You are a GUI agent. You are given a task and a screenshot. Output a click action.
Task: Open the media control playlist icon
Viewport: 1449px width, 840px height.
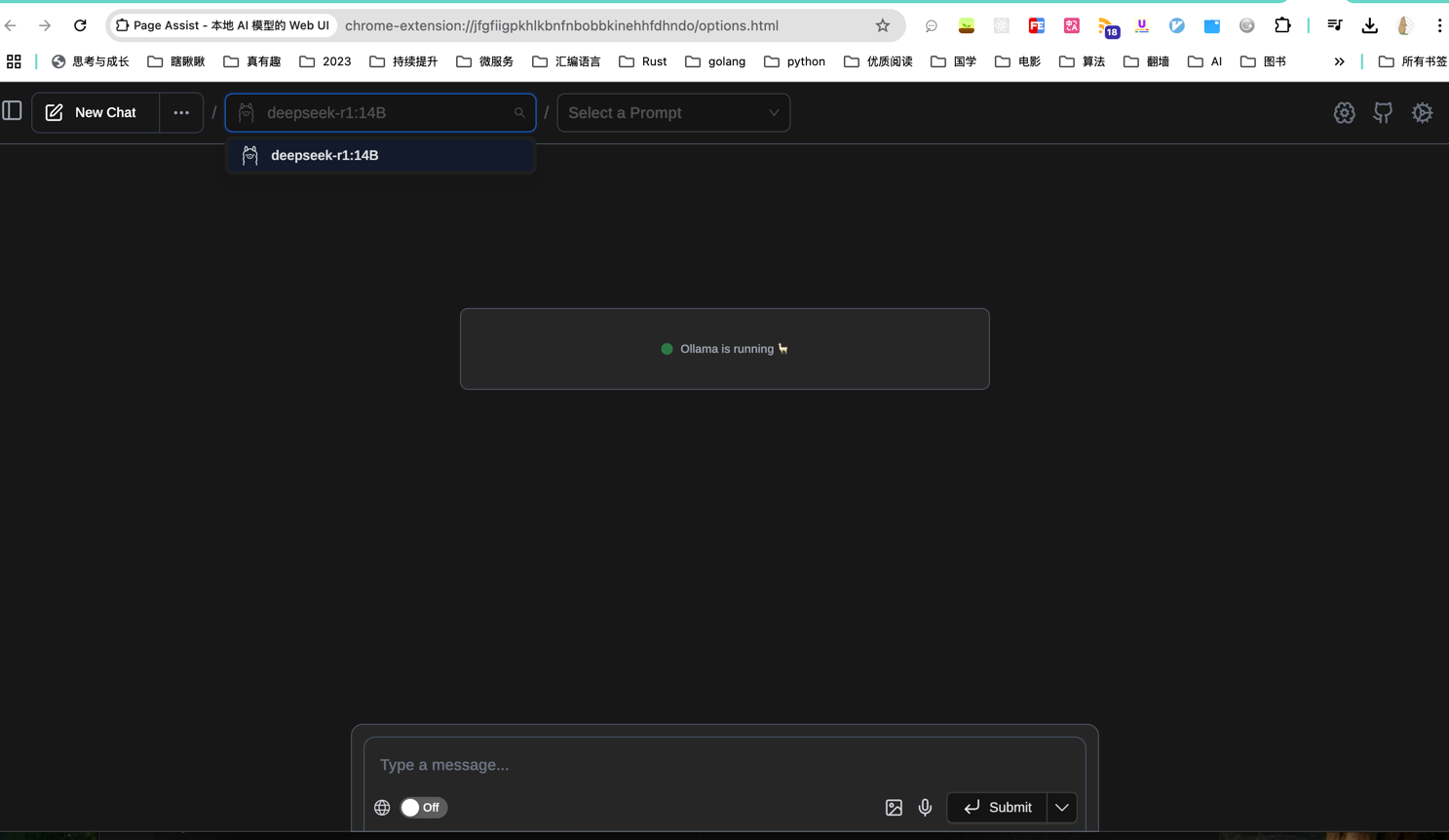point(1334,25)
